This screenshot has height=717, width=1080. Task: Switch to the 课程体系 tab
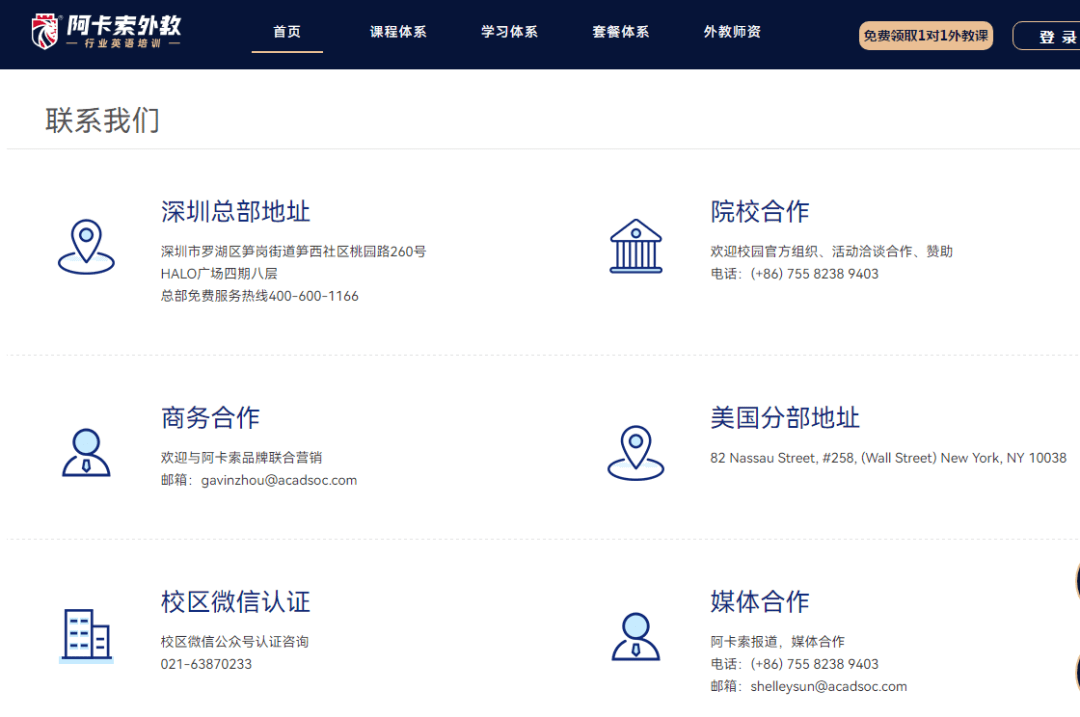pyautogui.click(x=397, y=31)
